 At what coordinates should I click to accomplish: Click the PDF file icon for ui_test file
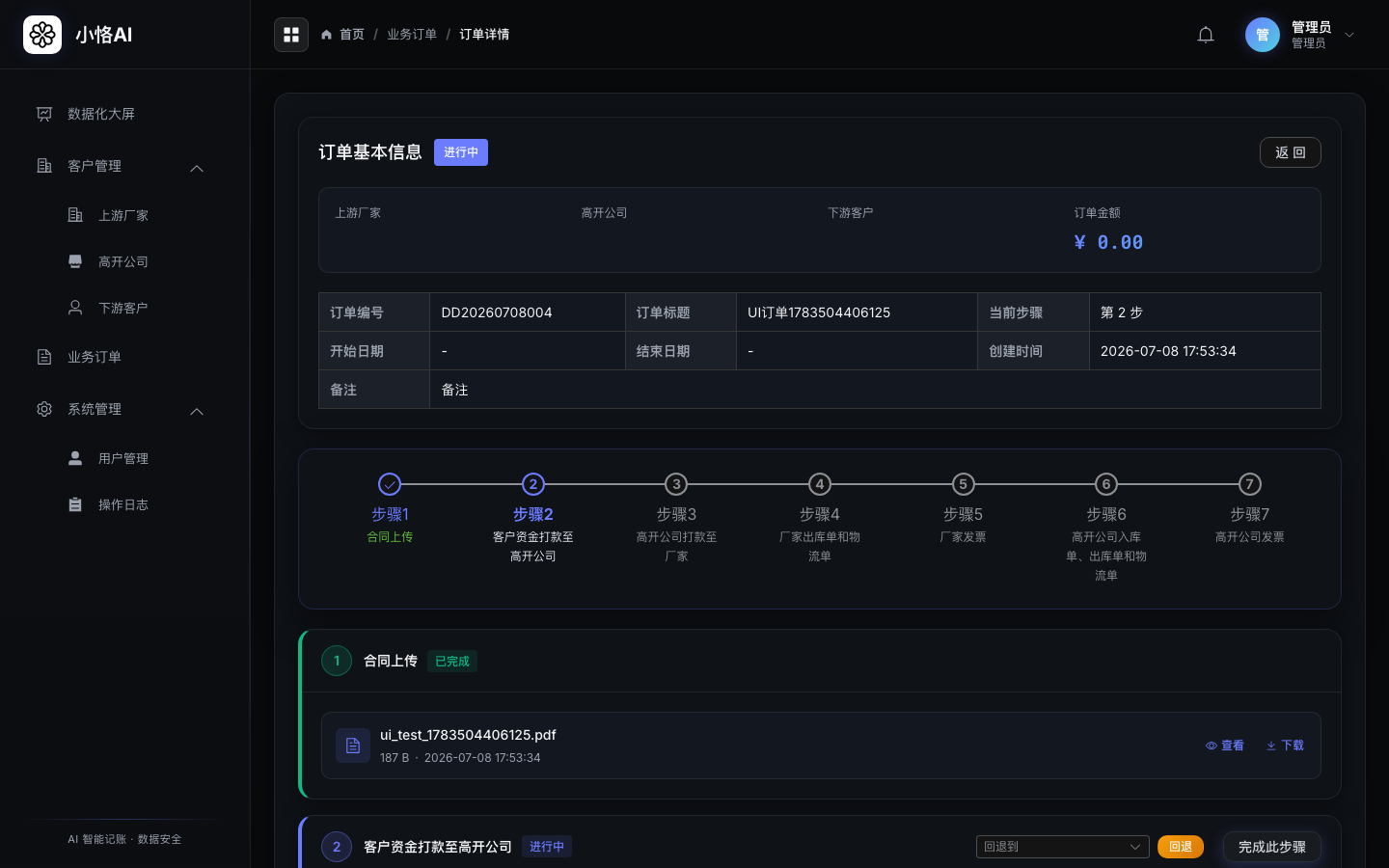point(353,746)
